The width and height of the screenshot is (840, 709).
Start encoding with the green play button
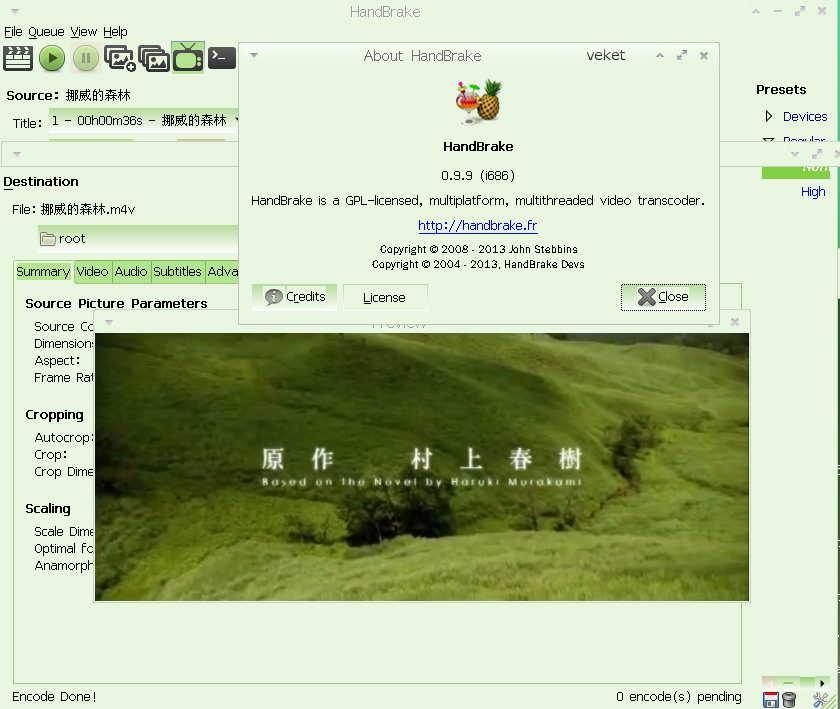pos(52,58)
